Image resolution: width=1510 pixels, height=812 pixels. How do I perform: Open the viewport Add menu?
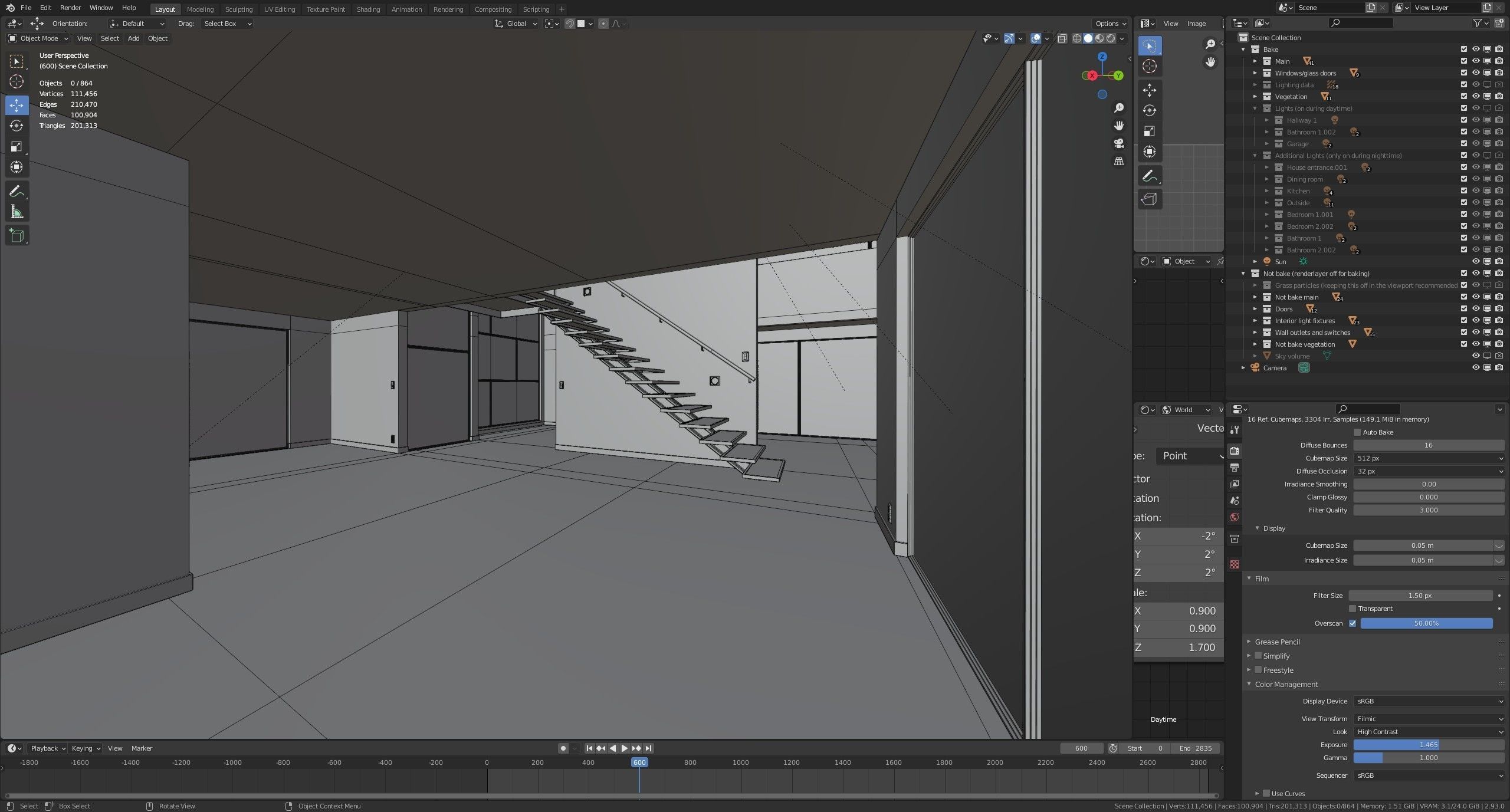pos(134,38)
